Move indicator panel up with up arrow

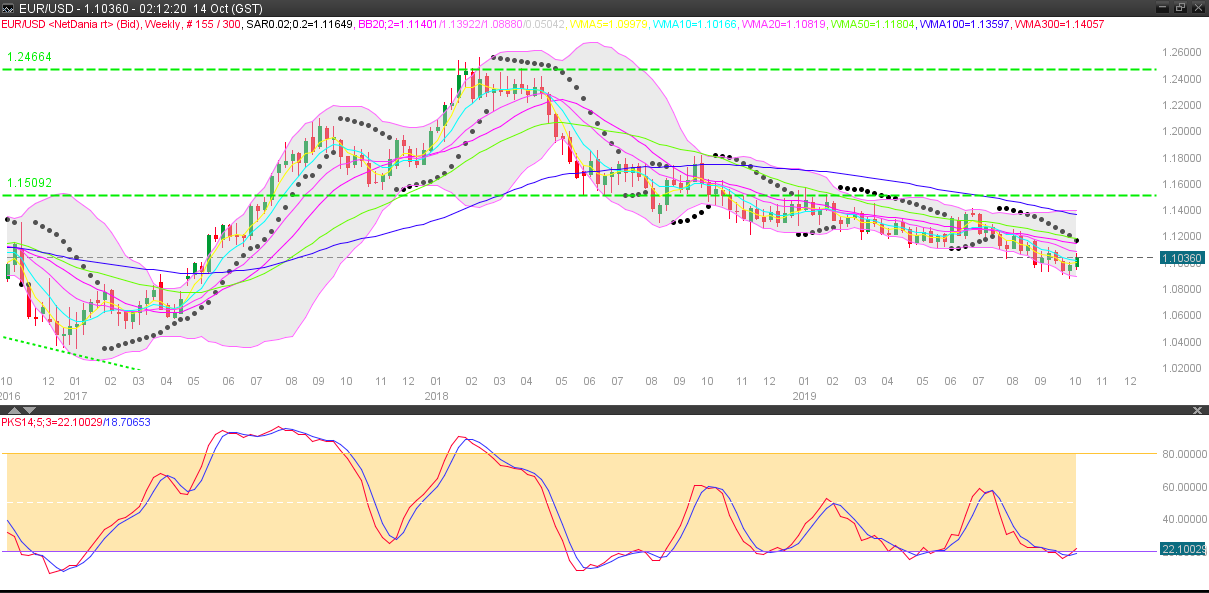tap(14, 410)
